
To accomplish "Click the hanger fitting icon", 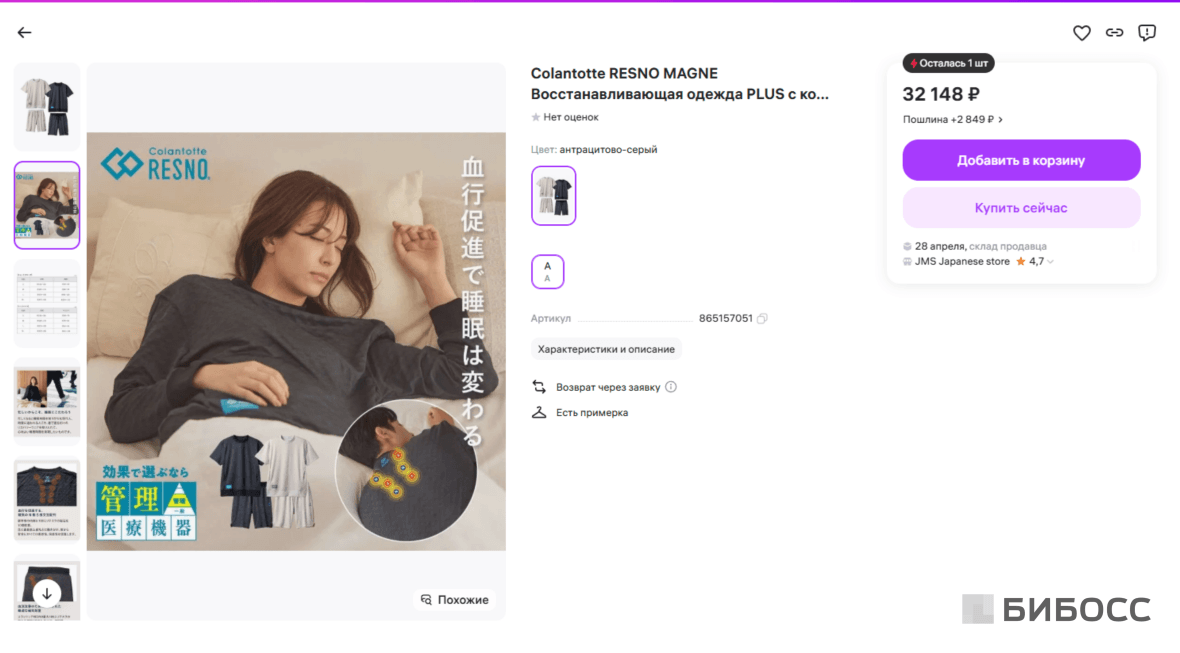I will (x=539, y=412).
